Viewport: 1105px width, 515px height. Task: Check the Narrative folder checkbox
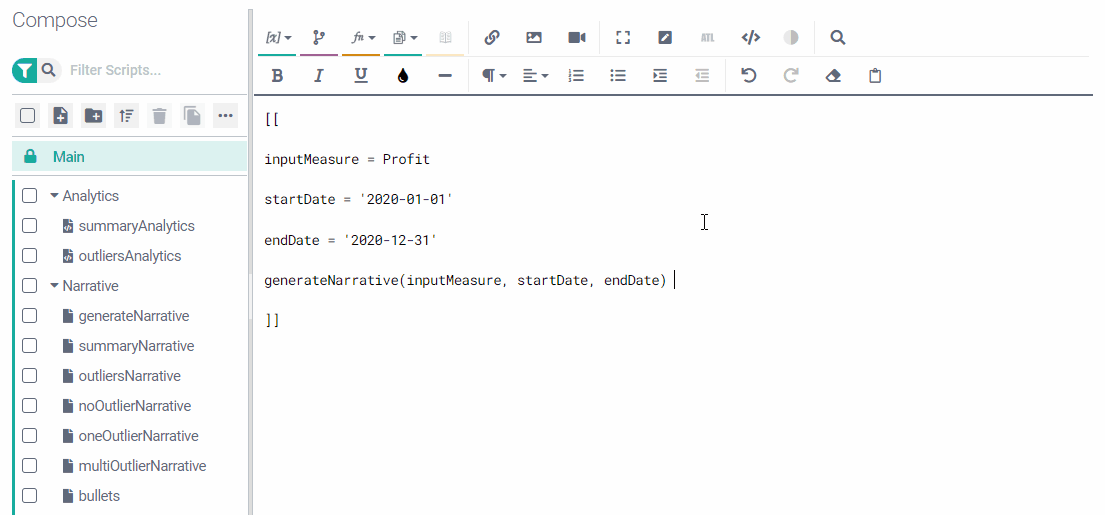(x=29, y=286)
